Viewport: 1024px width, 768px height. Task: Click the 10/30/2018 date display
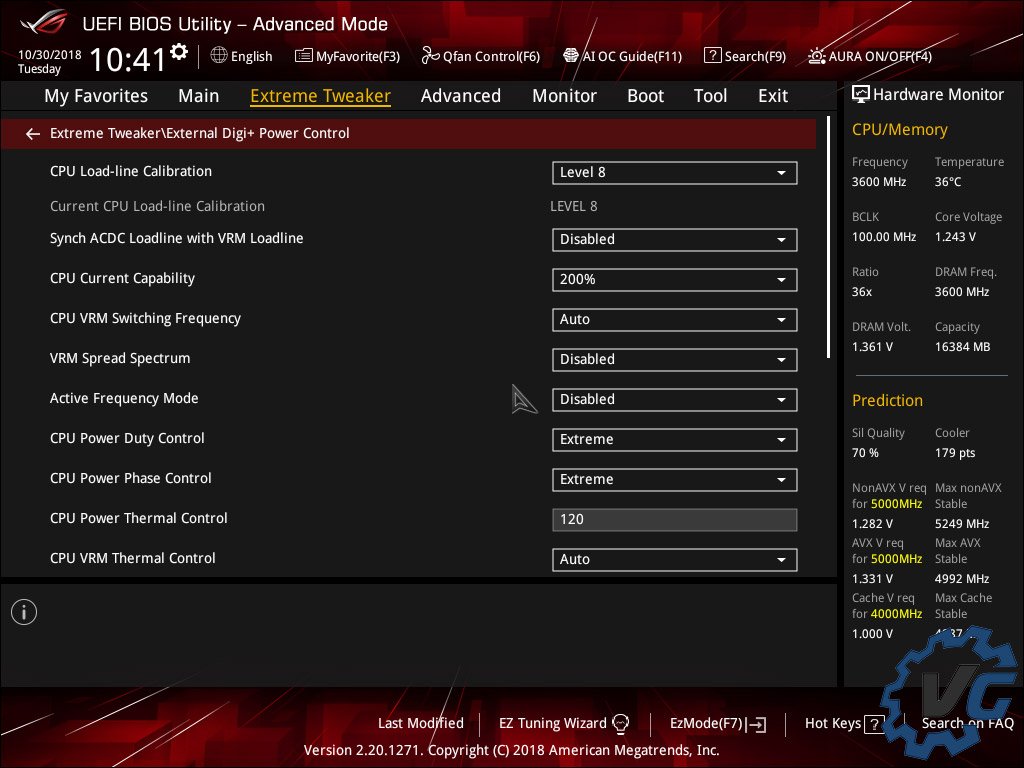point(50,54)
